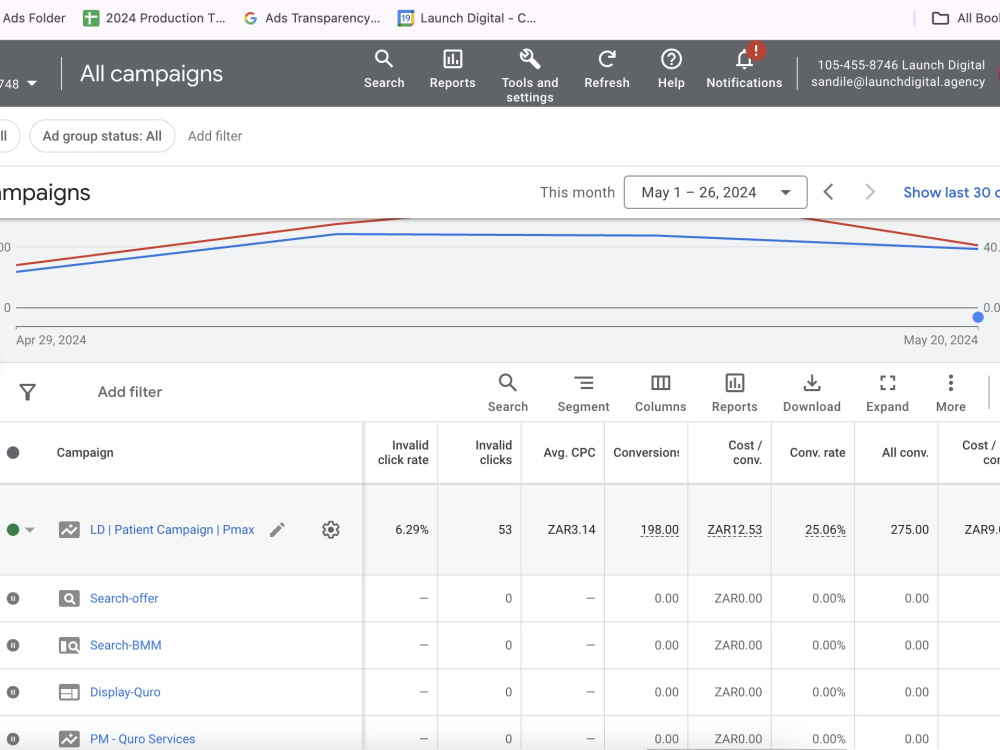The height and width of the screenshot is (750, 1000).
Task: Click the Refresh icon in header
Action: pyautogui.click(x=607, y=59)
